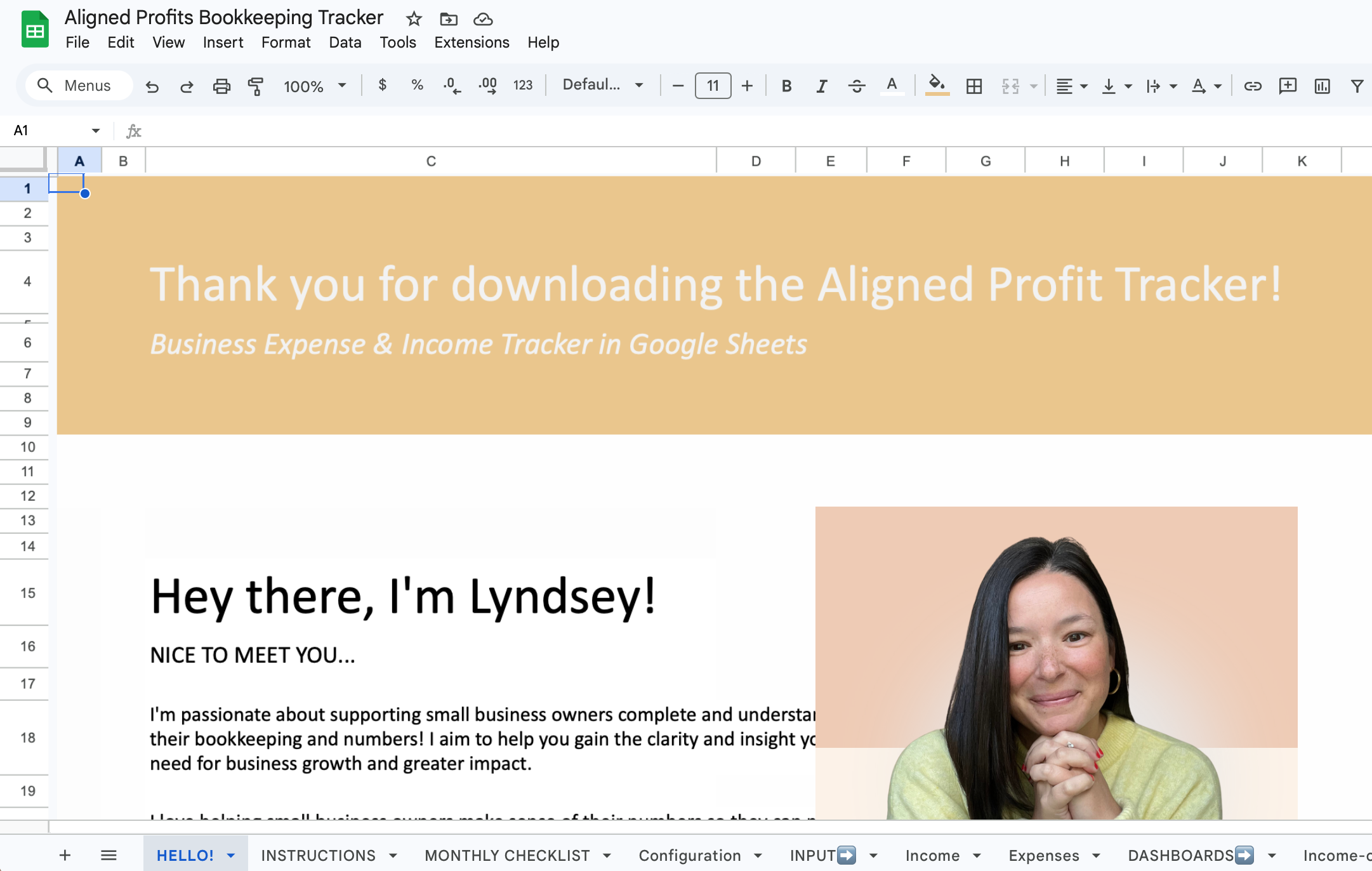This screenshot has height=871, width=1372.
Task: Toggle strikethrough formatting
Action: click(x=856, y=86)
